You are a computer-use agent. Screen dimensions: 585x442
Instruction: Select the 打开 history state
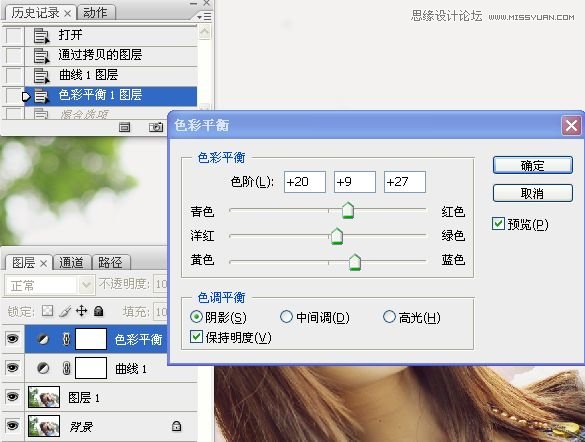pos(111,36)
